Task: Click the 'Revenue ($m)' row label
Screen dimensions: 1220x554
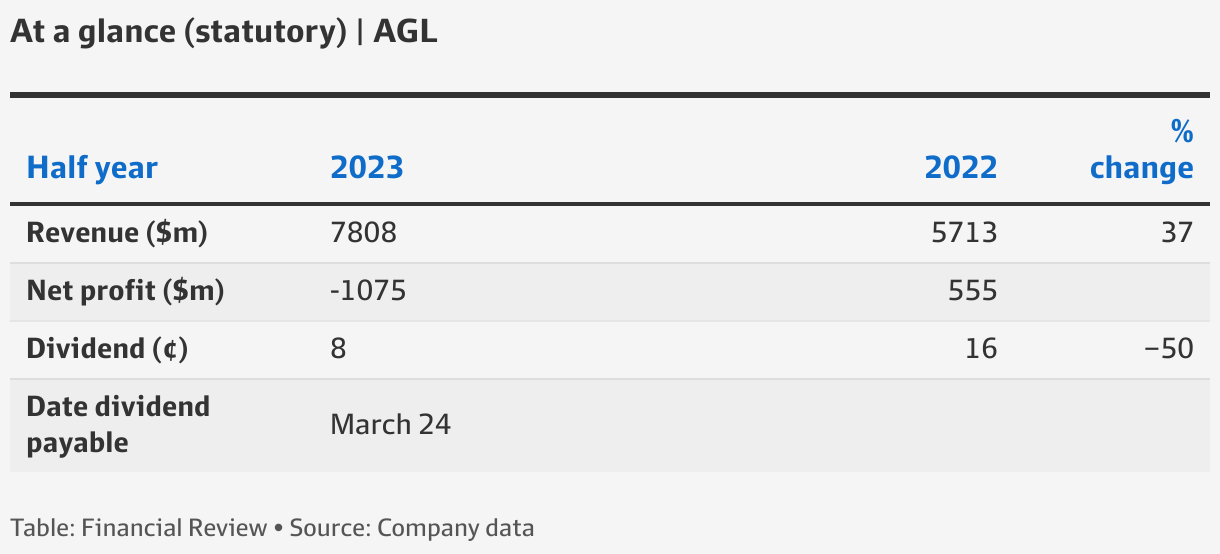Action: click(117, 233)
